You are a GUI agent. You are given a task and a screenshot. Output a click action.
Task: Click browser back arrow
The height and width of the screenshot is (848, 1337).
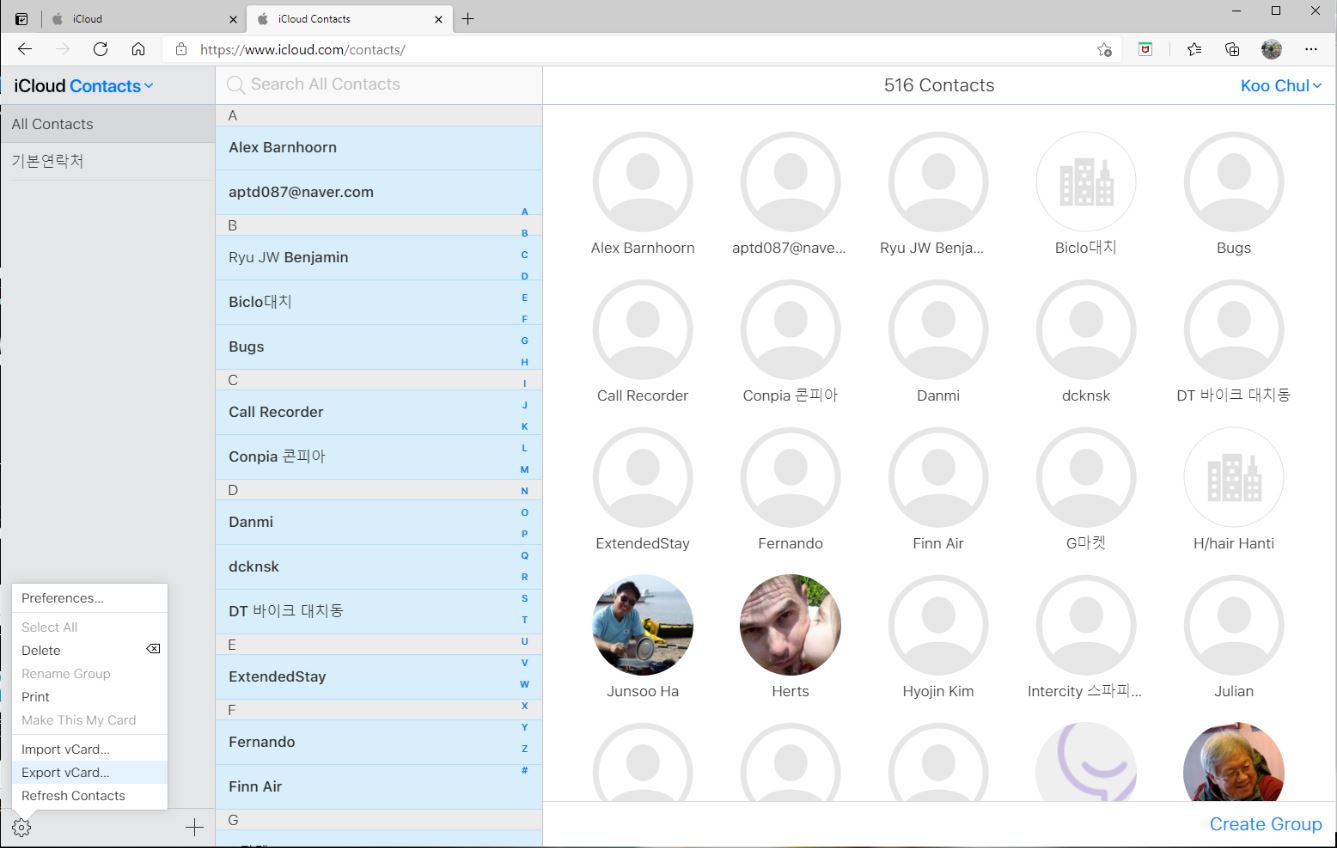[x=25, y=49]
